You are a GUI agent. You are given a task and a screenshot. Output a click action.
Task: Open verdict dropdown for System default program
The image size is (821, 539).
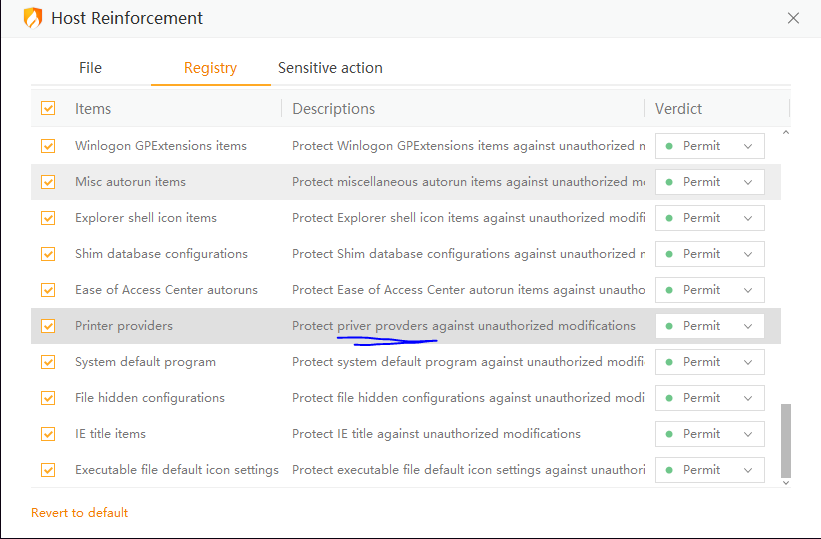tap(710, 362)
